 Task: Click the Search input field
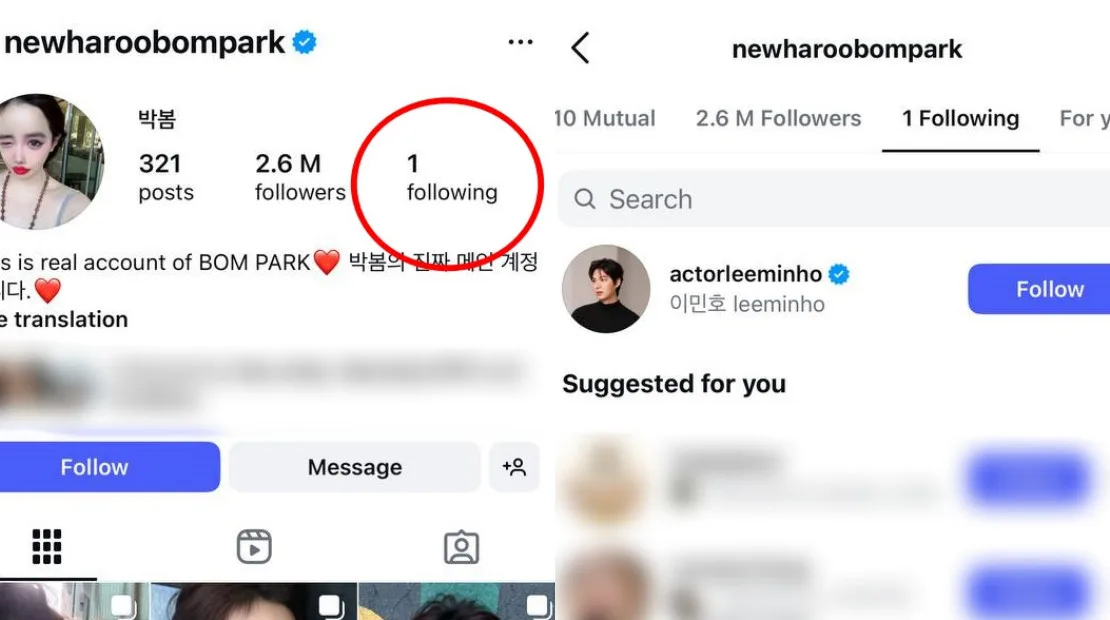(840, 199)
